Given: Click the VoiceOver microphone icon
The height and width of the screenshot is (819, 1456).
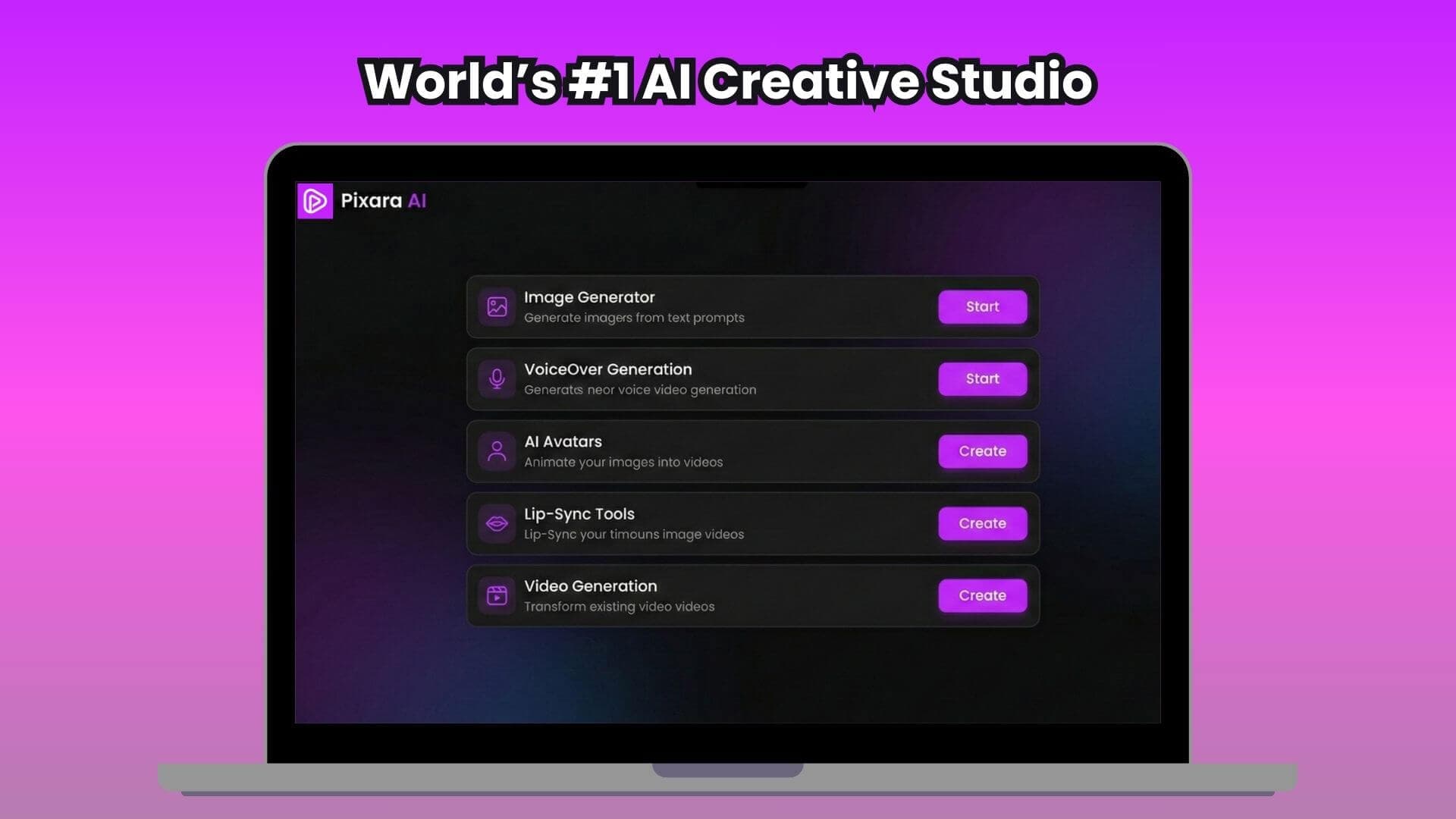Looking at the screenshot, I should tap(497, 379).
